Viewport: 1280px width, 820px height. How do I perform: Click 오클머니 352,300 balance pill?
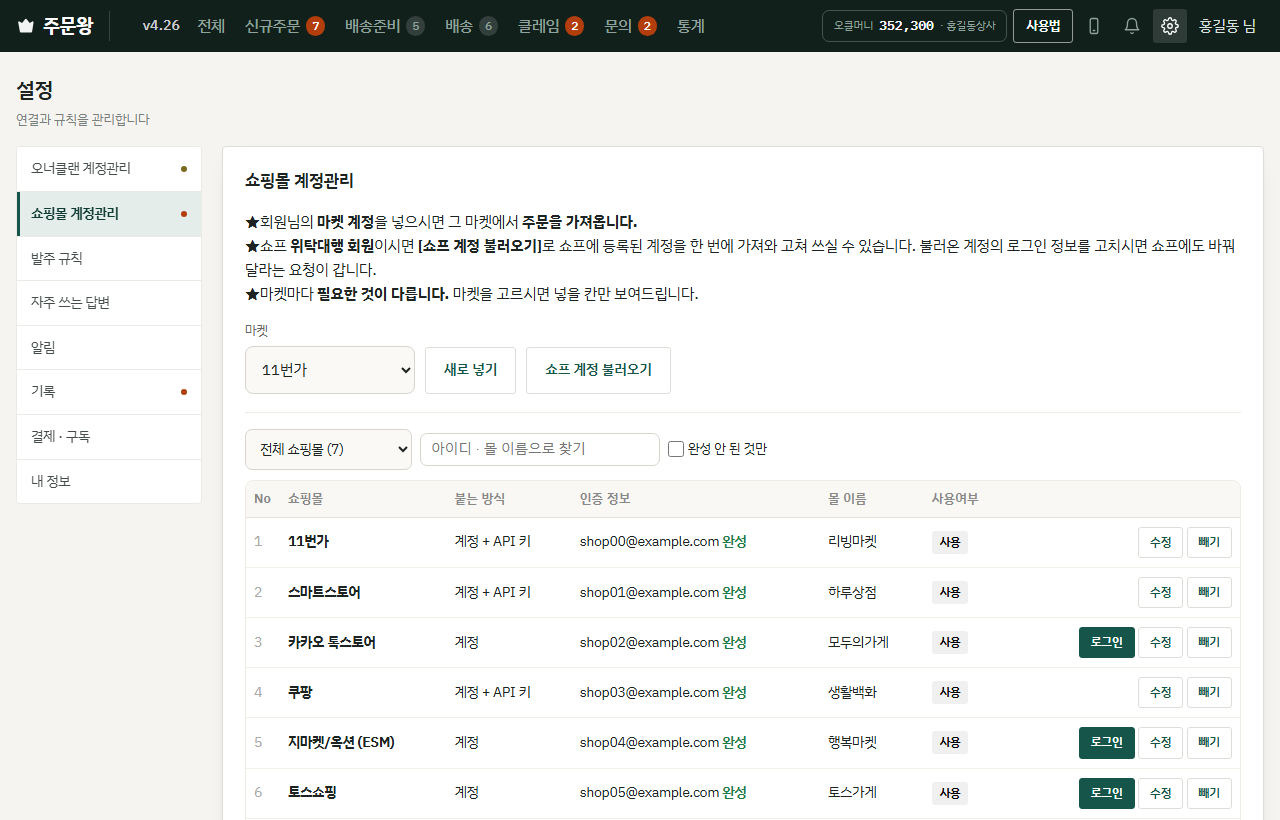[x=914, y=26]
